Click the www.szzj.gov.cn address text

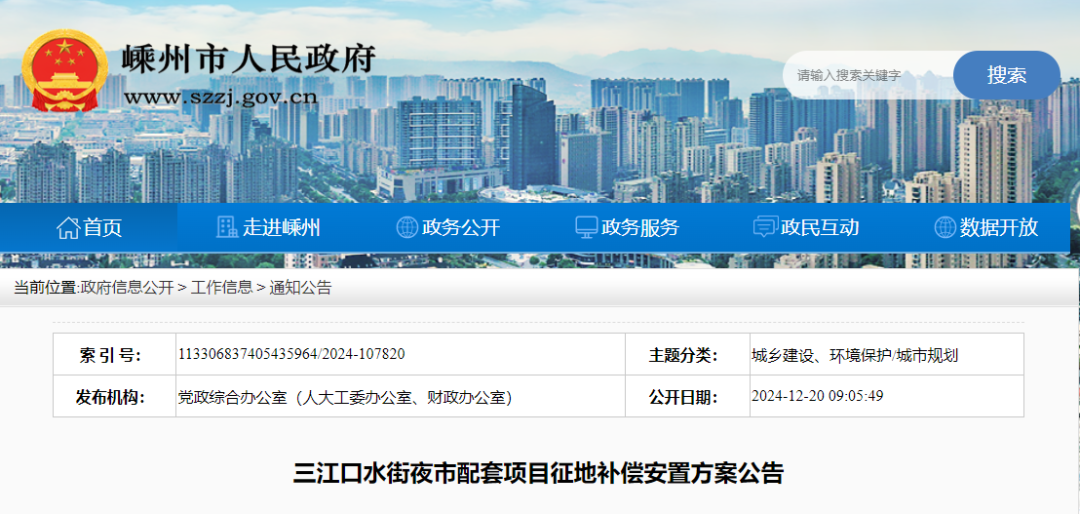(x=220, y=97)
